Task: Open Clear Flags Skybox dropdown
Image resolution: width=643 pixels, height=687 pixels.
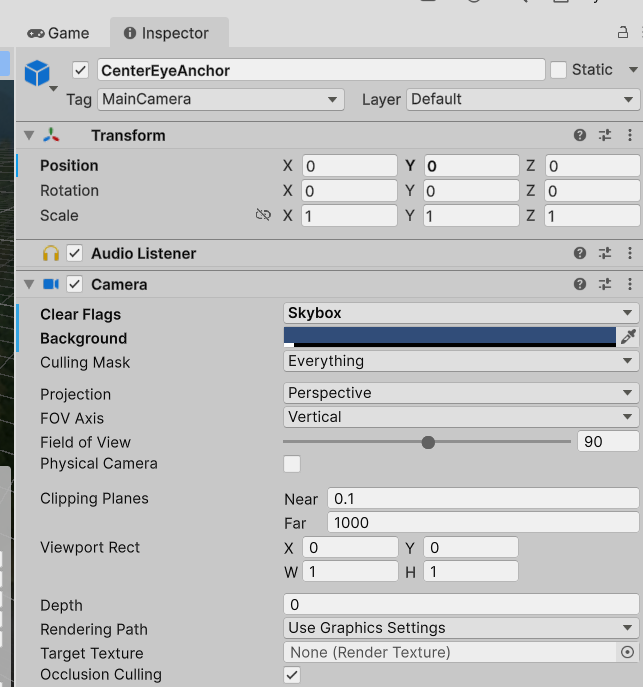Action: tap(461, 313)
